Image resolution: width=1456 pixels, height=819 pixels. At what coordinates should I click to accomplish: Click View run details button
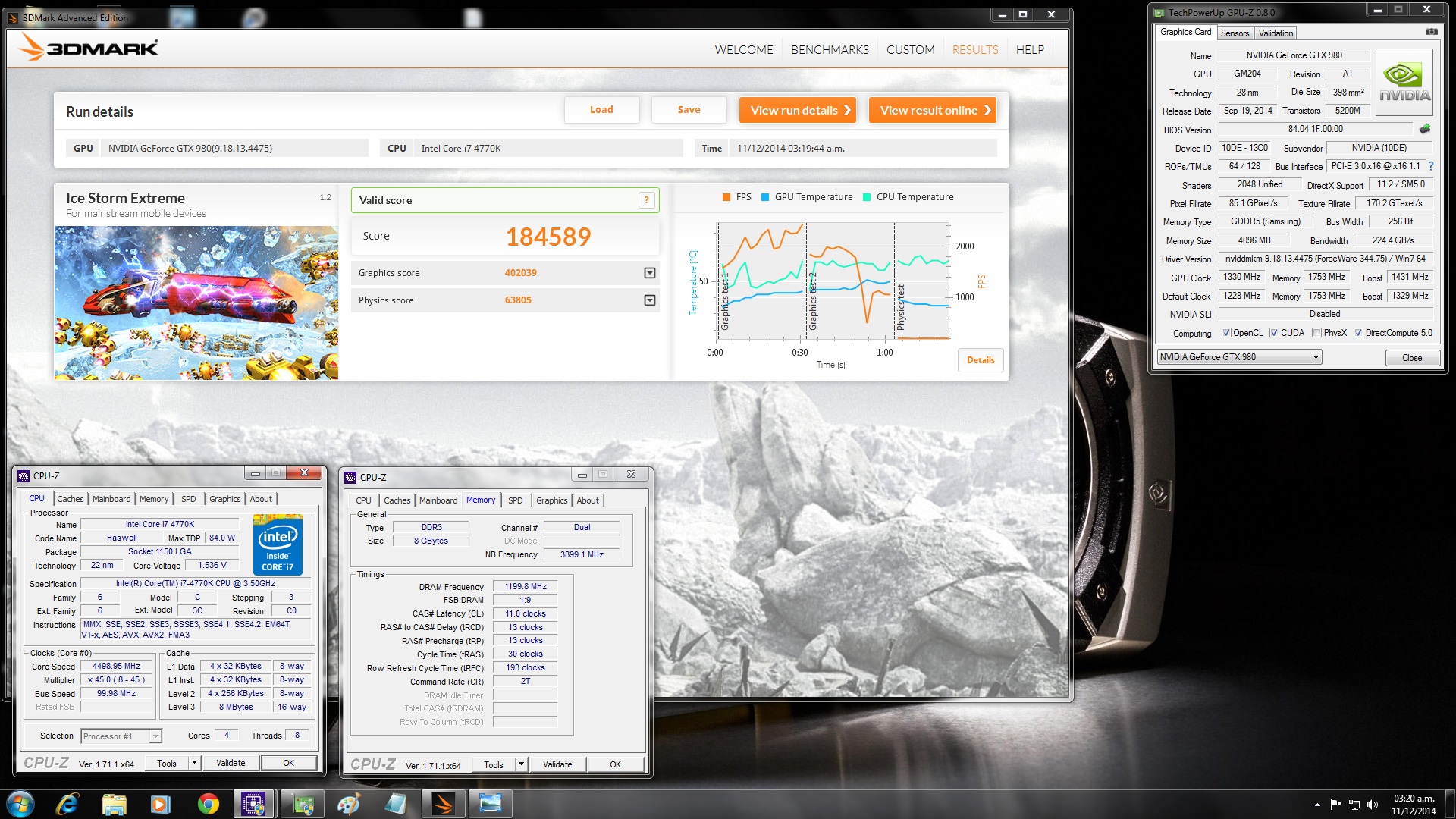click(798, 110)
